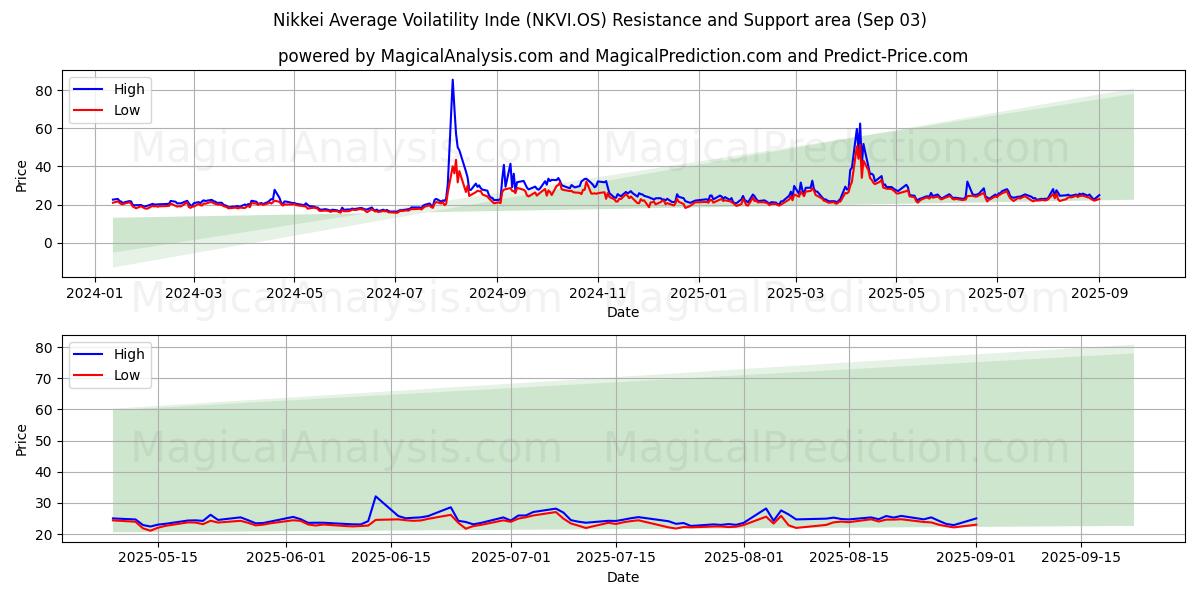Click the 2025-06-01 tick on bottom chart
The height and width of the screenshot is (600, 1200).
[x=287, y=559]
